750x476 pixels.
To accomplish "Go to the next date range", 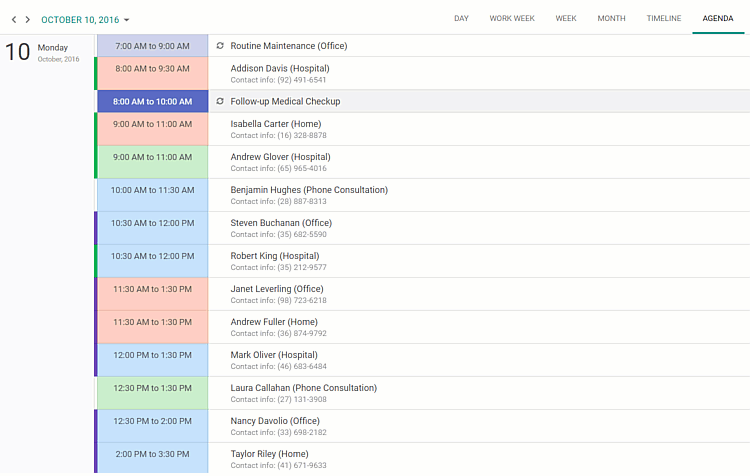I will [28, 19].
